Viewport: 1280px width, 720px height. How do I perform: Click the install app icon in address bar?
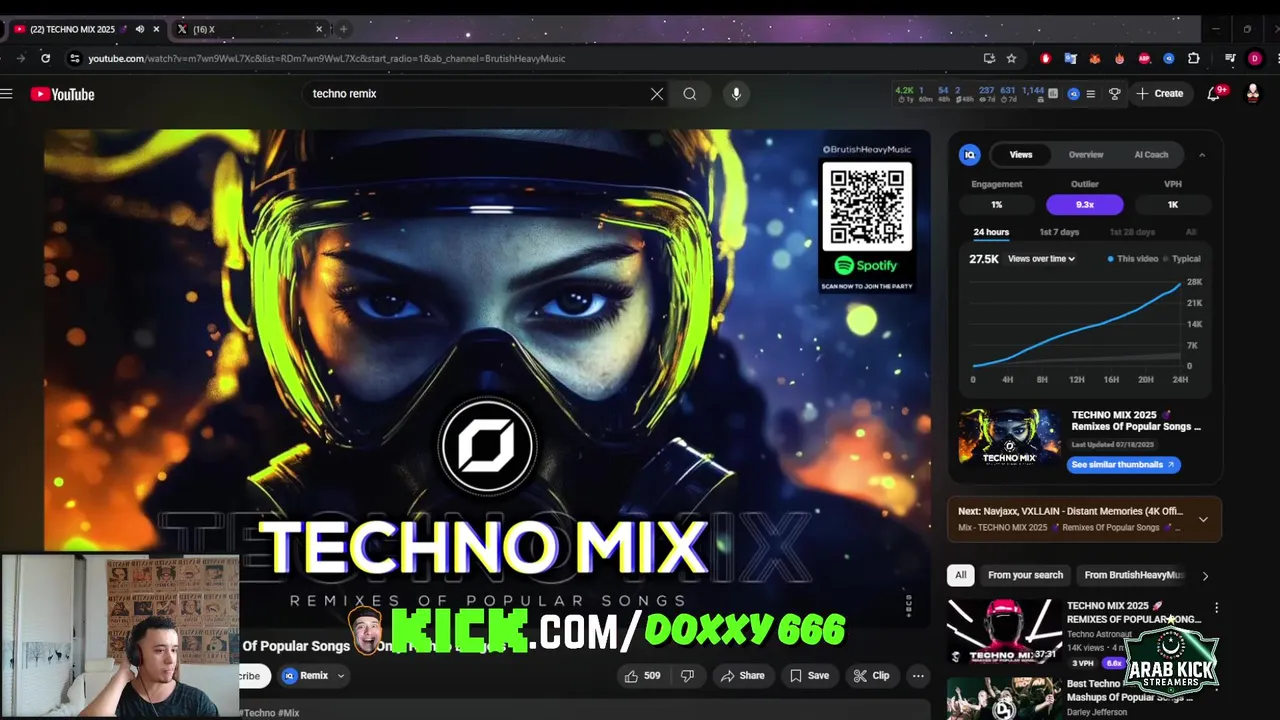[989, 58]
